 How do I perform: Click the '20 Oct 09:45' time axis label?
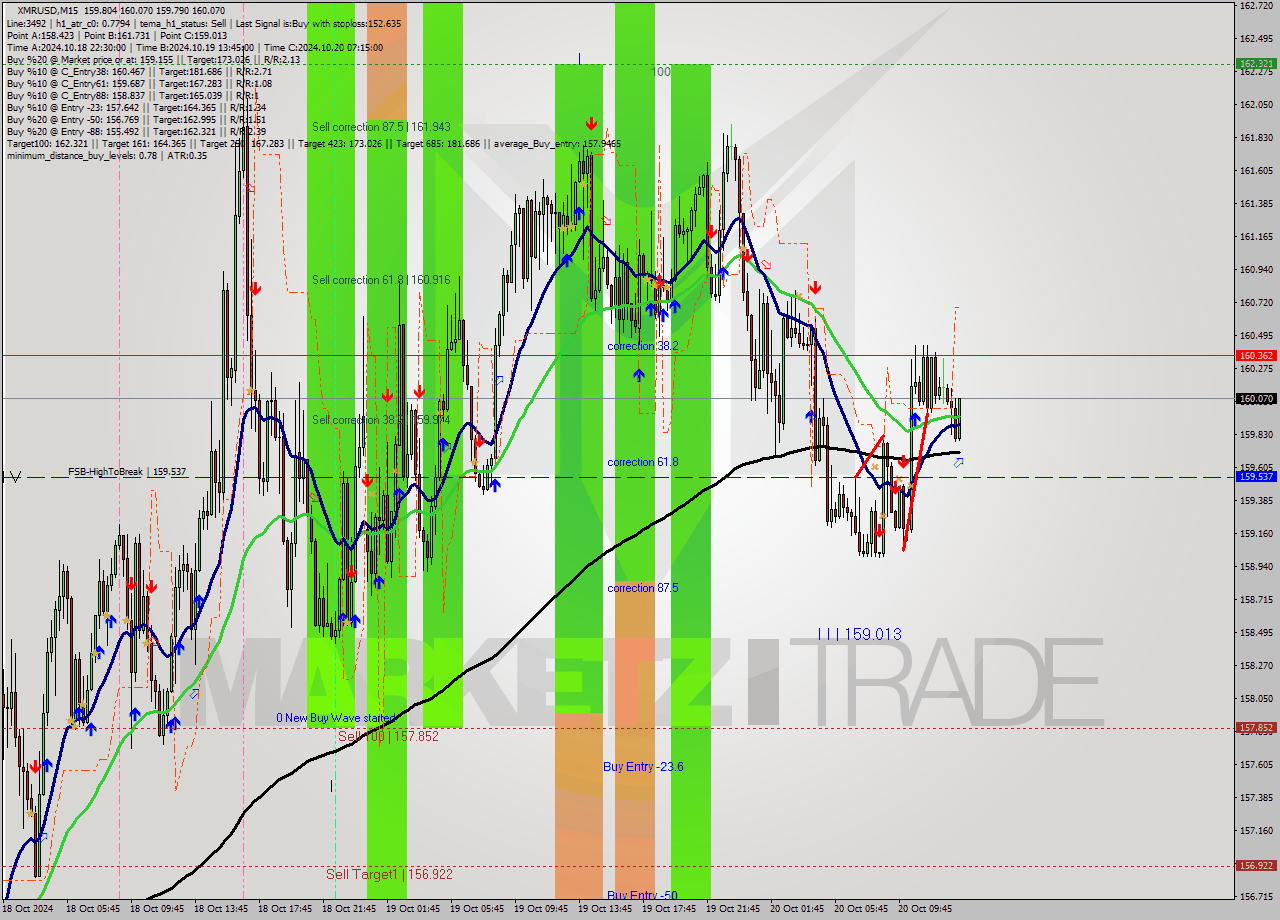click(x=925, y=909)
